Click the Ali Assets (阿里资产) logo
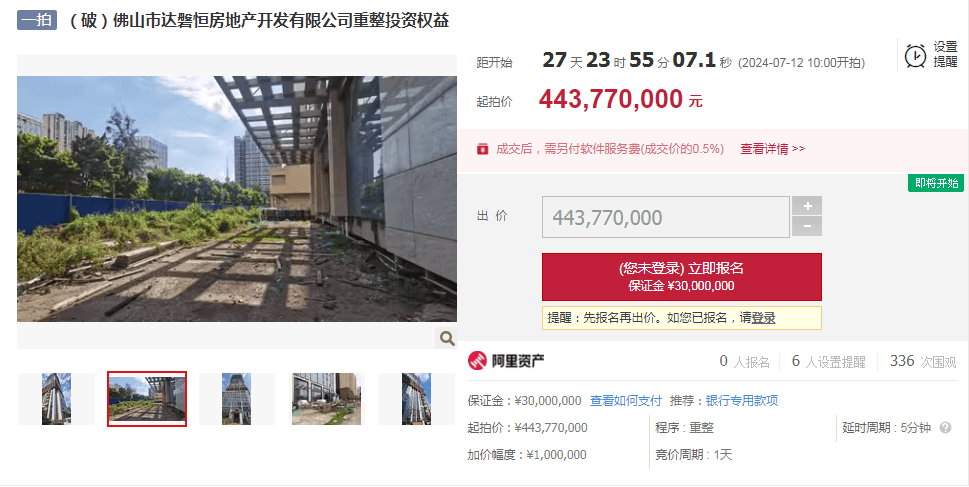Image resolution: width=969 pixels, height=487 pixels. pos(506,360)
